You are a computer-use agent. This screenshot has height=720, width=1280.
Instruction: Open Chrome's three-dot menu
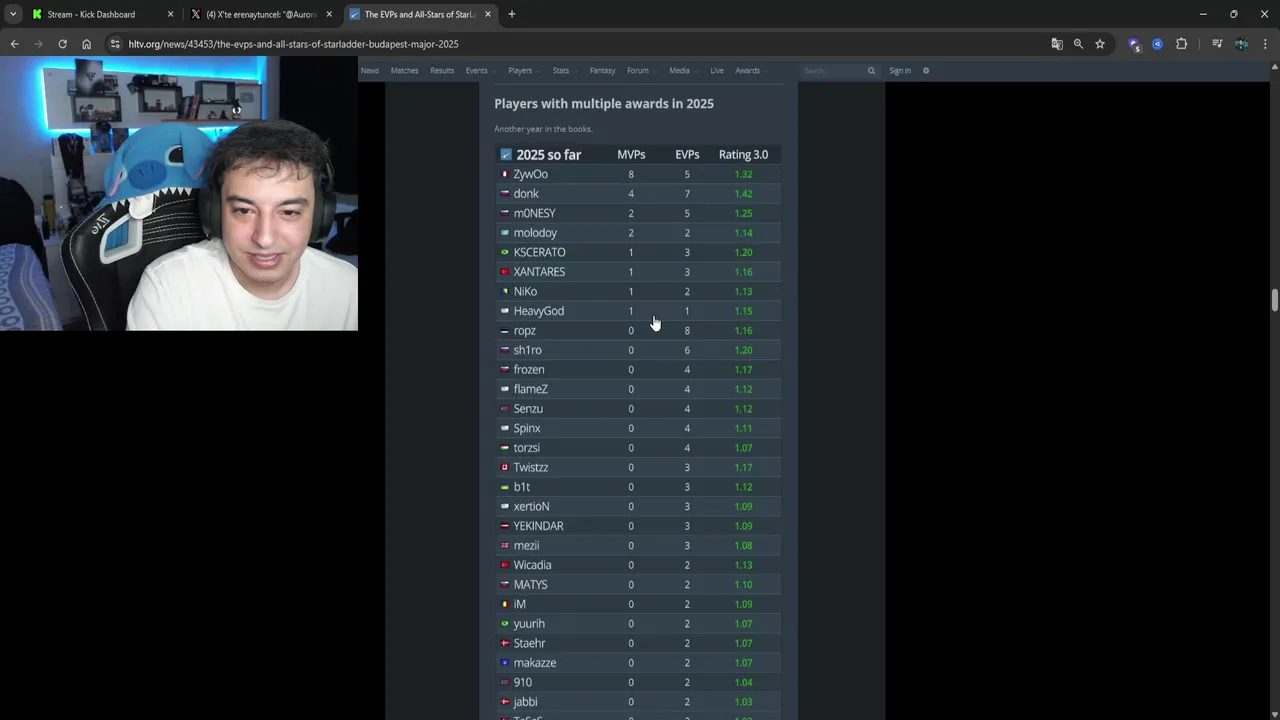pyautogui.click(x=1265, y=44)
